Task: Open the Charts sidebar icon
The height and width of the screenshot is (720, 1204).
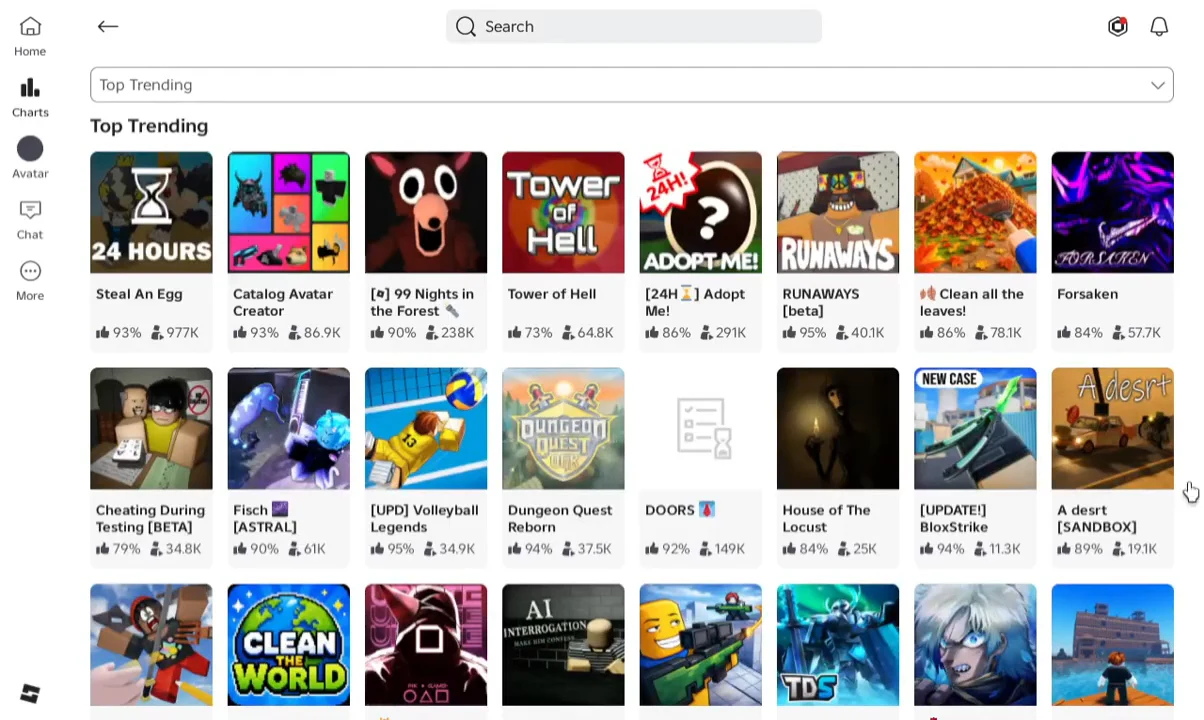Action: point(30,98)
